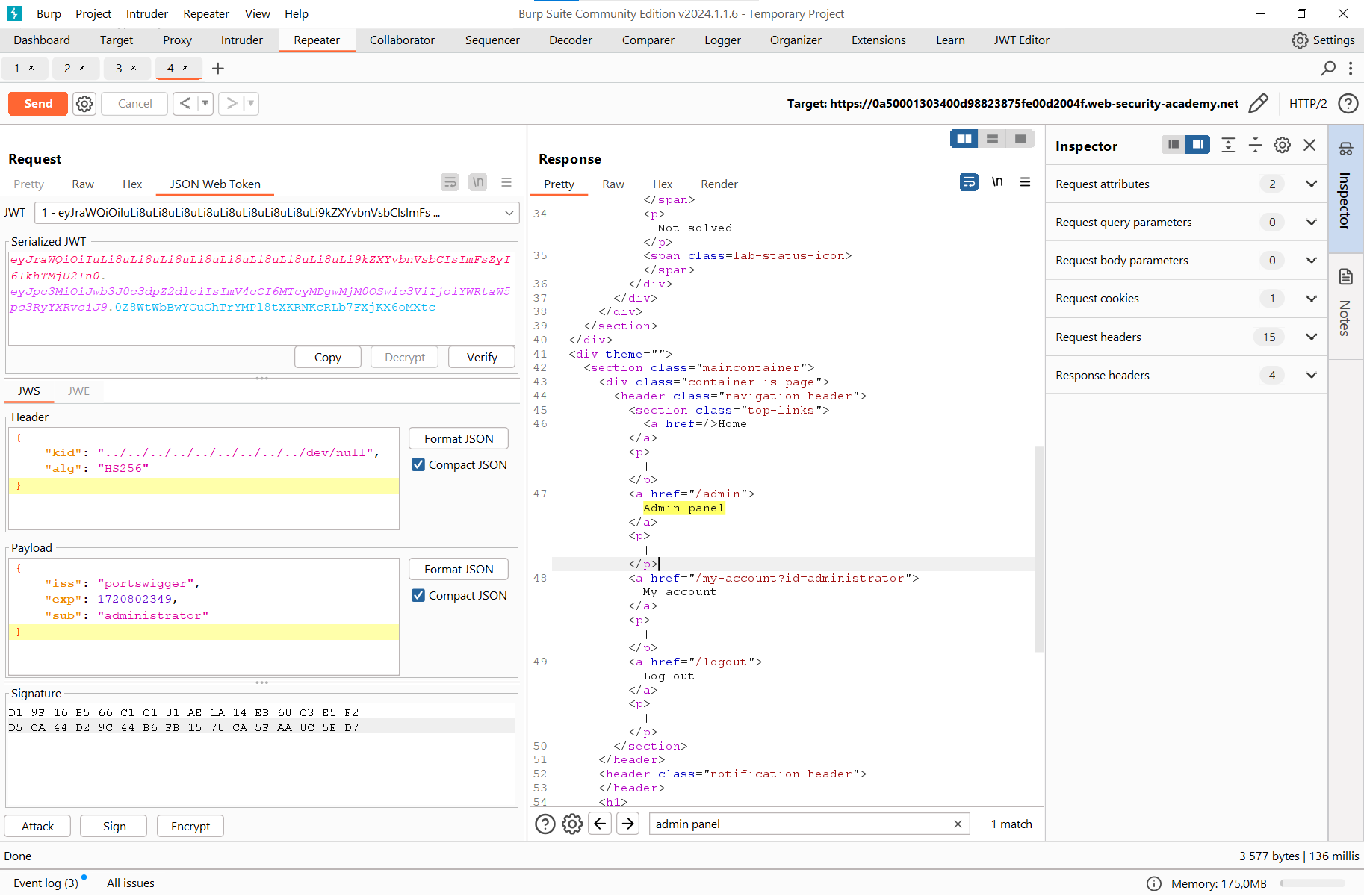1364x896 pixels.
Task: Open the JWT Editor tab
Action: coord(1021,40)
